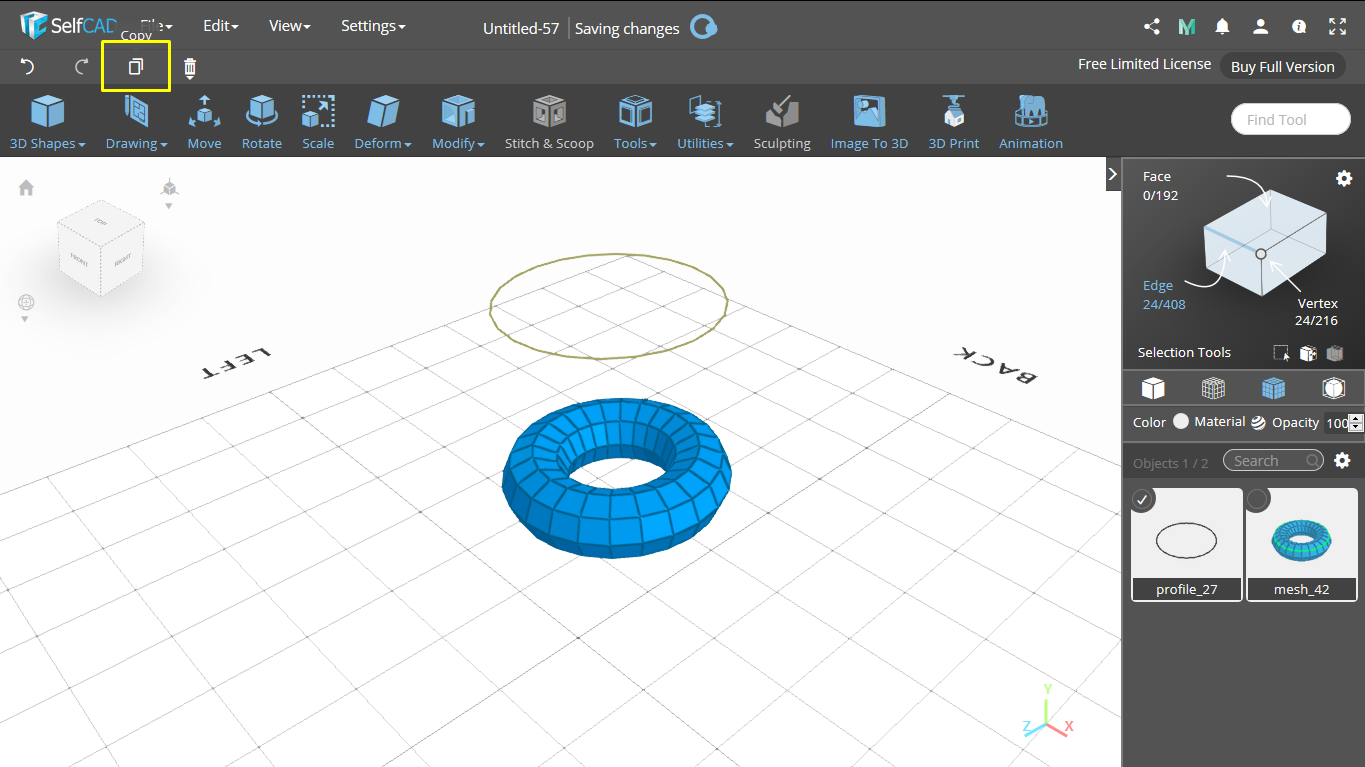Open the Color swatch picker

coord(1180,421)
